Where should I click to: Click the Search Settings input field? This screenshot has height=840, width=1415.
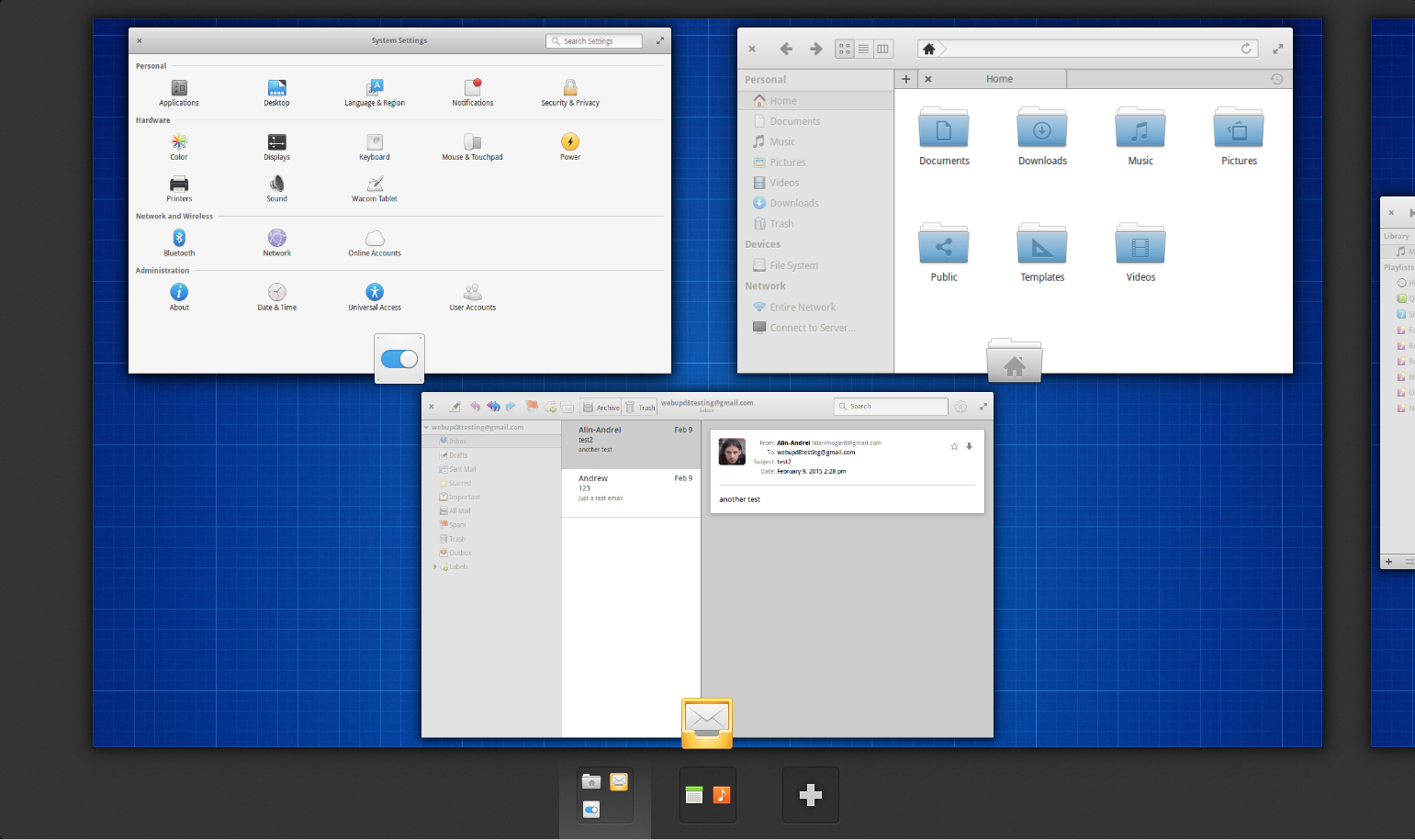tap(593, 41)
